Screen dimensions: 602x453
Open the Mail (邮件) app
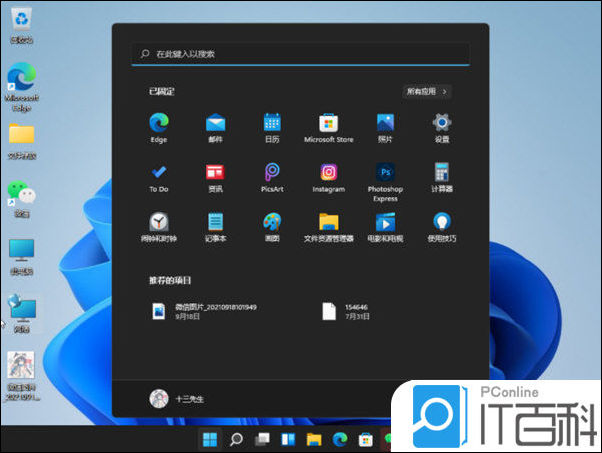tap(215, 128)
